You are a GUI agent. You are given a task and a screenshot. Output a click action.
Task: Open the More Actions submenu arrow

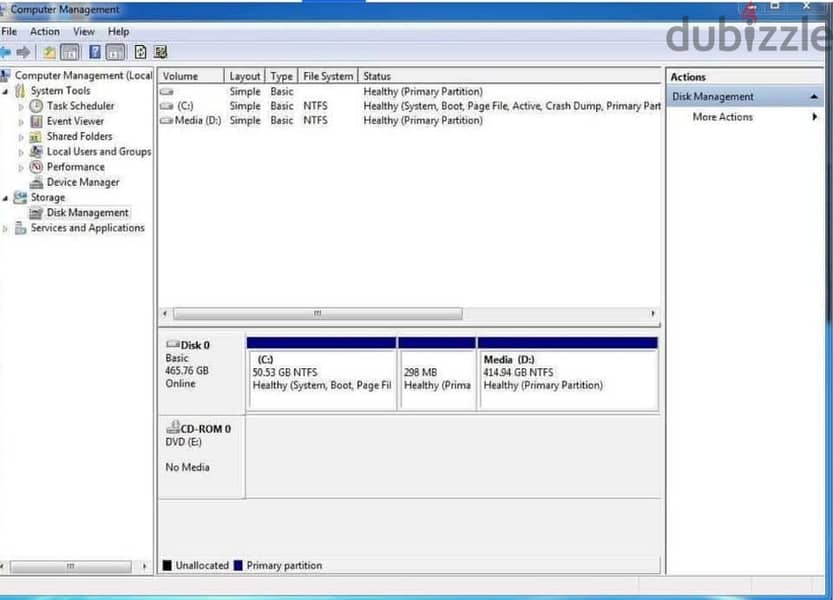coord(814,117)
